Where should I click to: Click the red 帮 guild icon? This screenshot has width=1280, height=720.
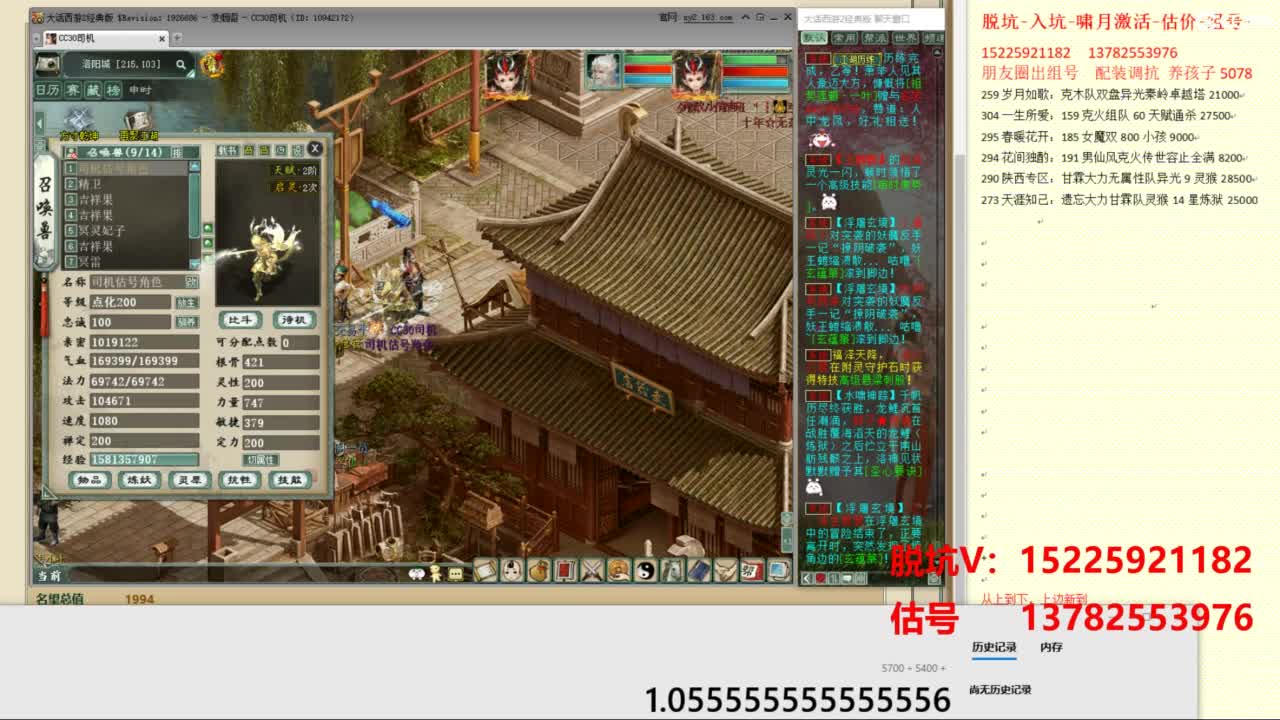[x=751, y=571]
